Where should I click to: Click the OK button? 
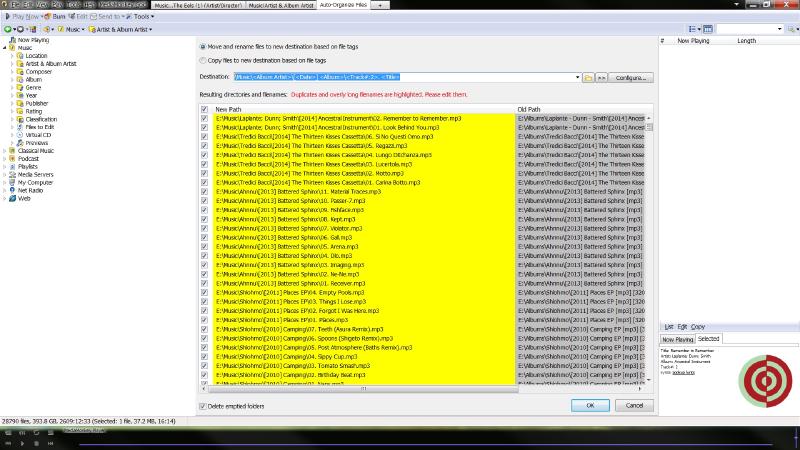click(x=590, y=405)
